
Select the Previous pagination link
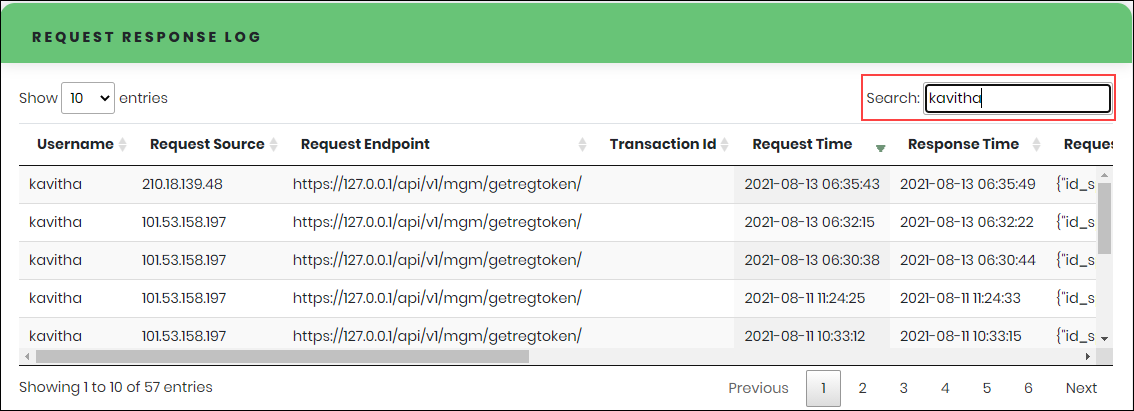[758, 389]
